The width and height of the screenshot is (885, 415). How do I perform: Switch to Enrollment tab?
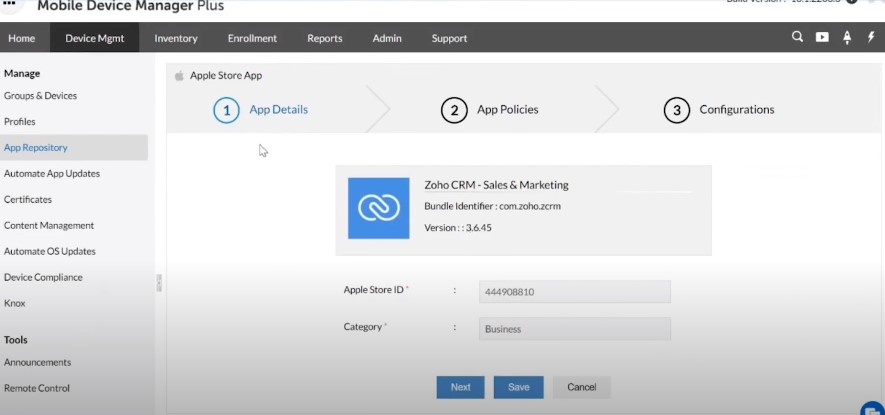point(252,38)
